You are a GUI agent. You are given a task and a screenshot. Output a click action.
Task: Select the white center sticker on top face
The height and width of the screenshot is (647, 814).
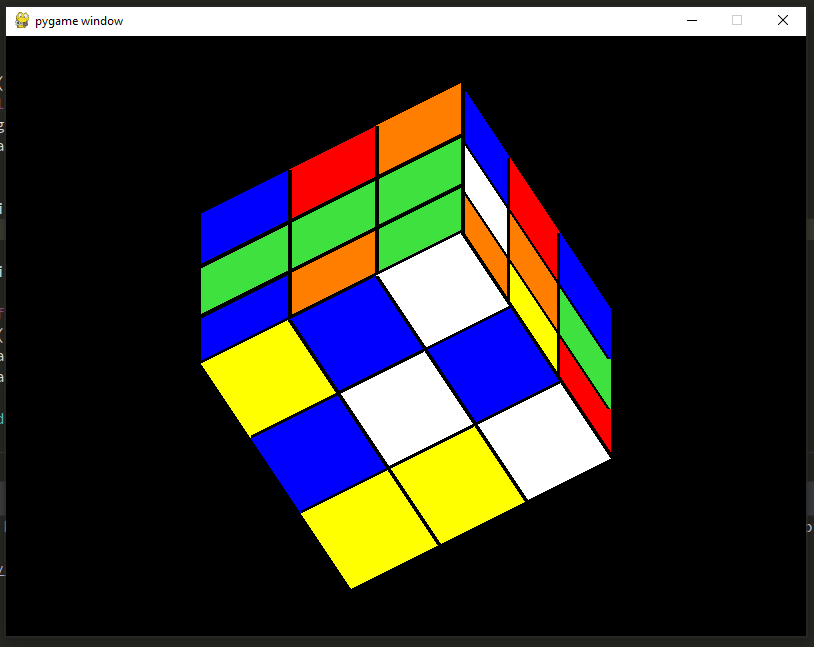point(405,415)
